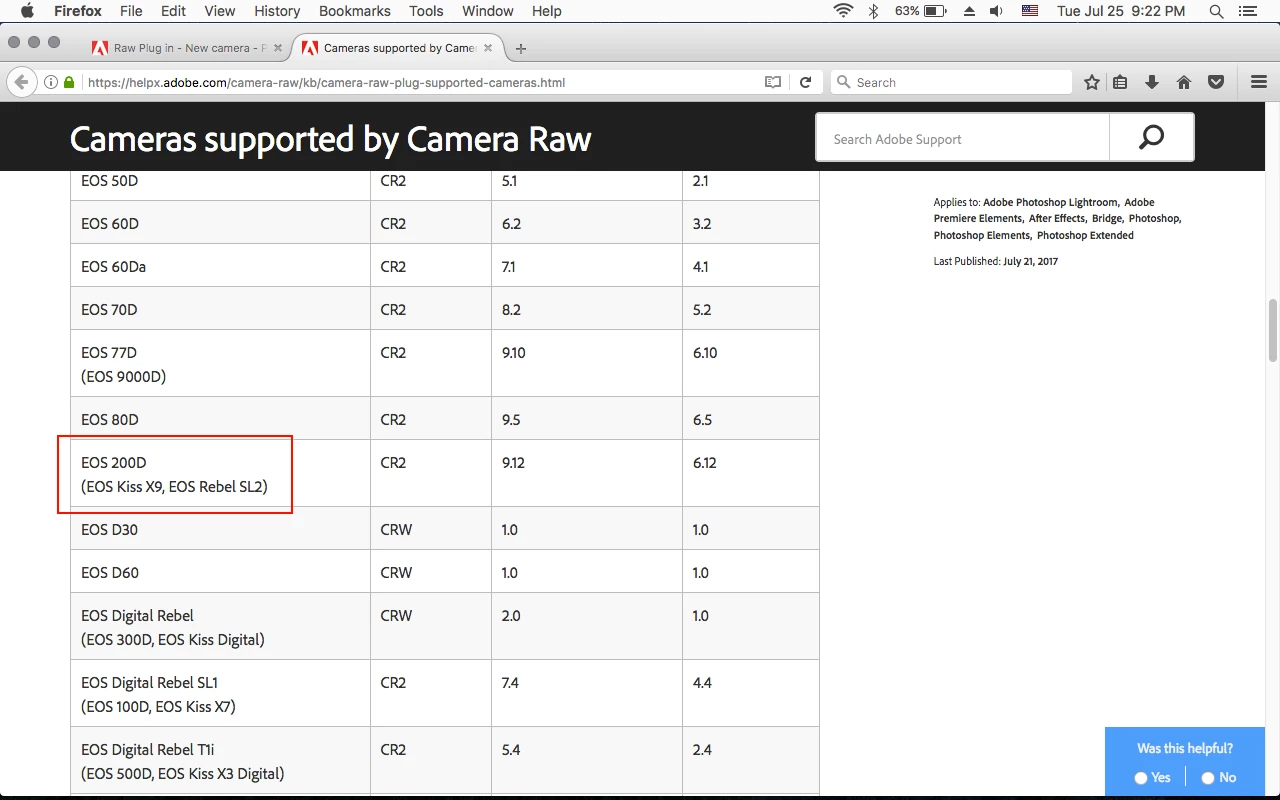Open Photoshop Elements link
The image size is (1280, 800).
point(981,235)
